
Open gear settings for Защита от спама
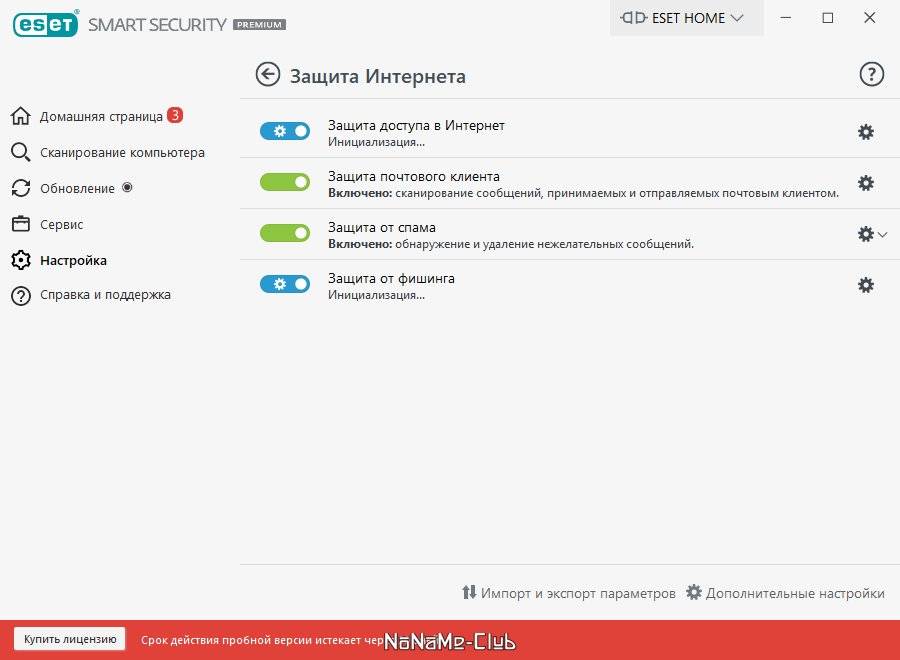(x=866, y=234)
